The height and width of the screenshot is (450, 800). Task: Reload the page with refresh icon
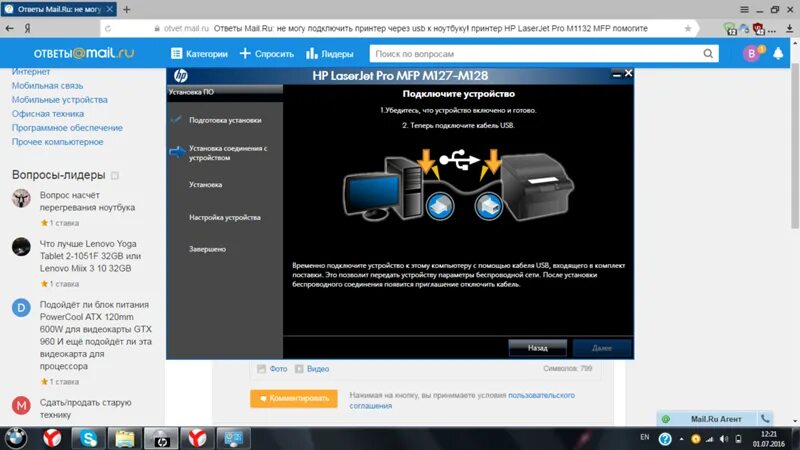point(108,29)
